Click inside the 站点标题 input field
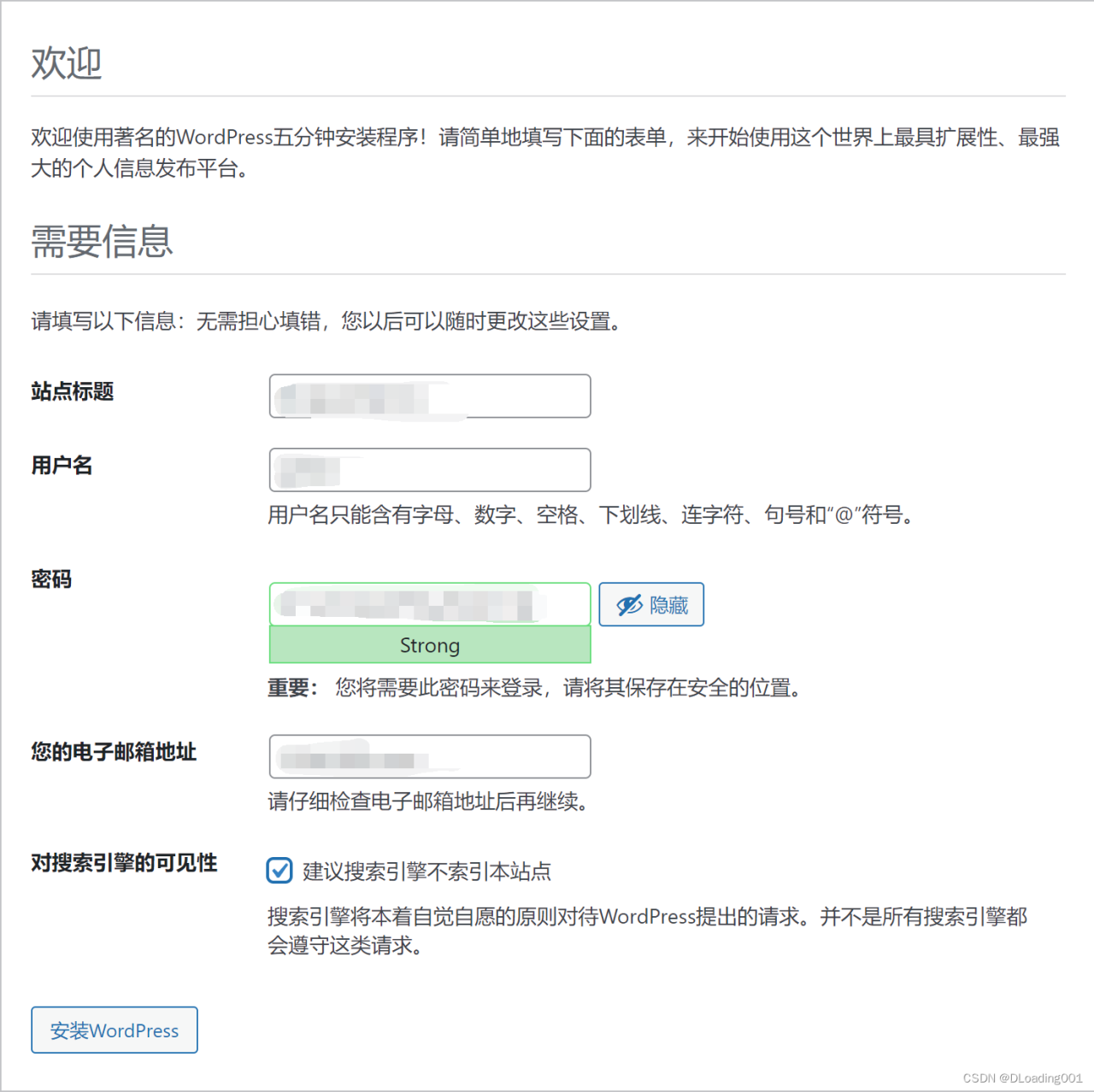Image resolution: width=1094 pixels, height=1092 pixels. point(430,396)
